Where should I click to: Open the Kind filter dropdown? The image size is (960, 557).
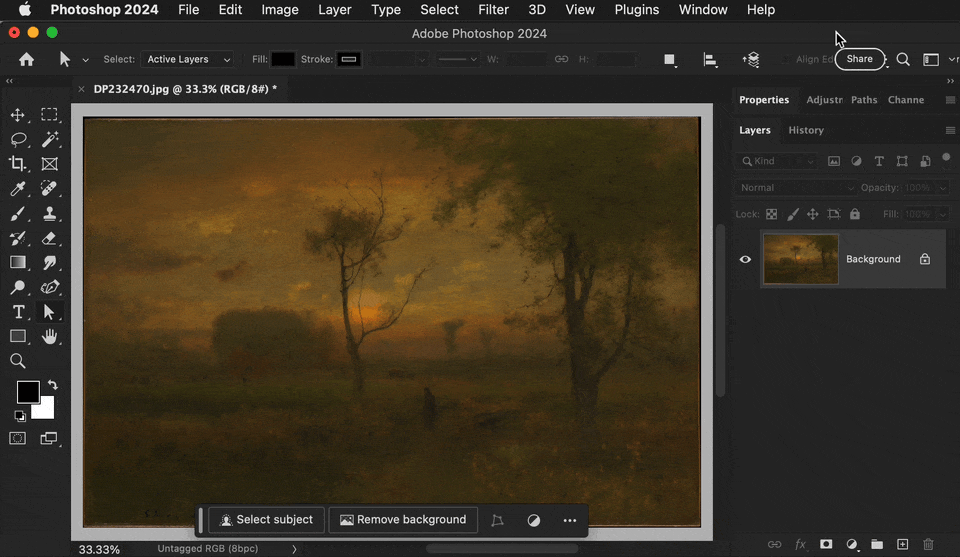(778, 161)
